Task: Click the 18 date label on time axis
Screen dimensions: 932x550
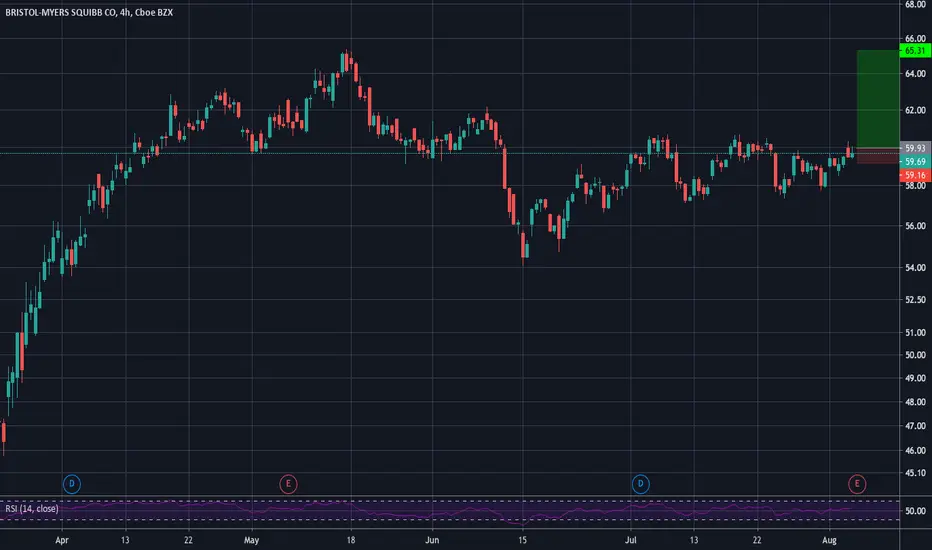Action: click(351, 540)
